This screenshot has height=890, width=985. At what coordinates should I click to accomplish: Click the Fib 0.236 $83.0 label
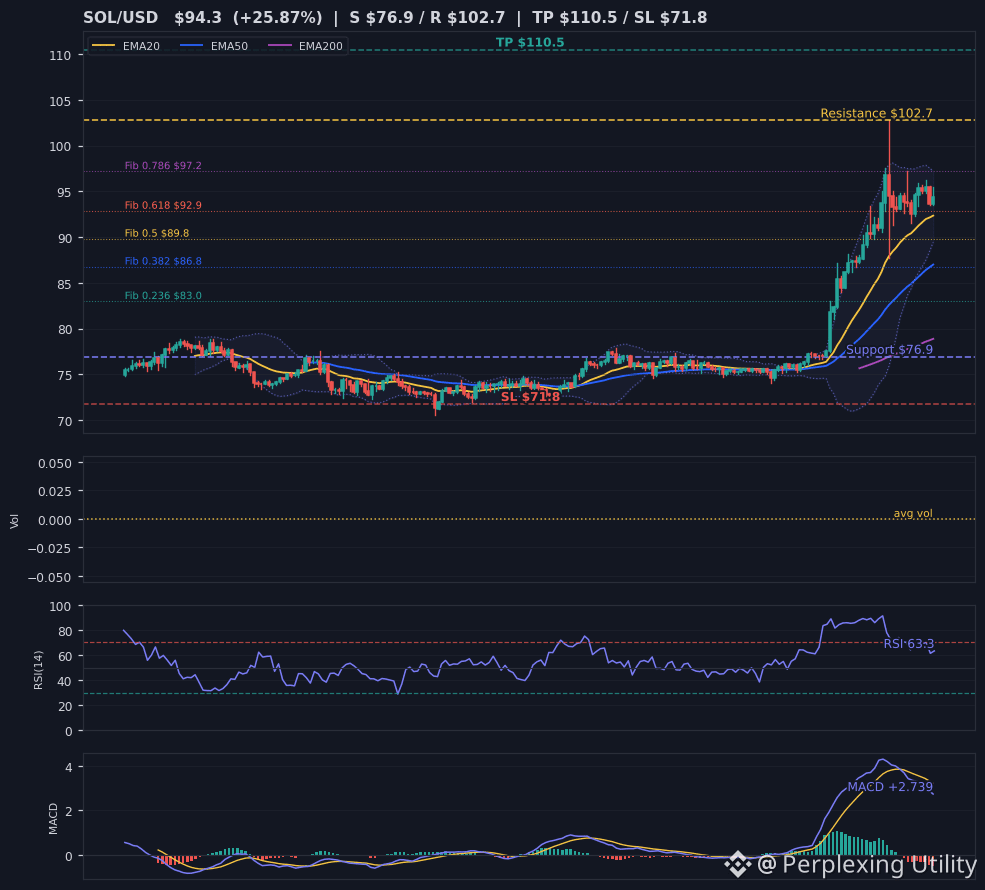click(x=163, y=296)
